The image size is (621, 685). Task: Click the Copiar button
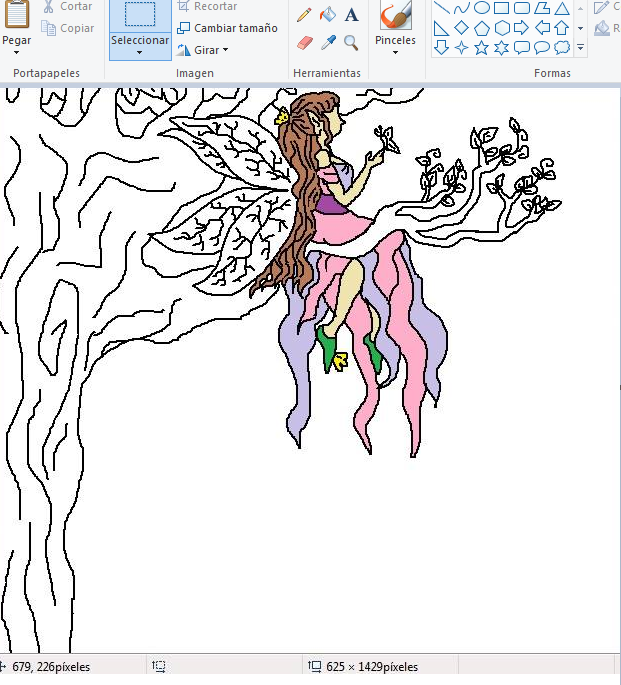[x=68, y=28]
